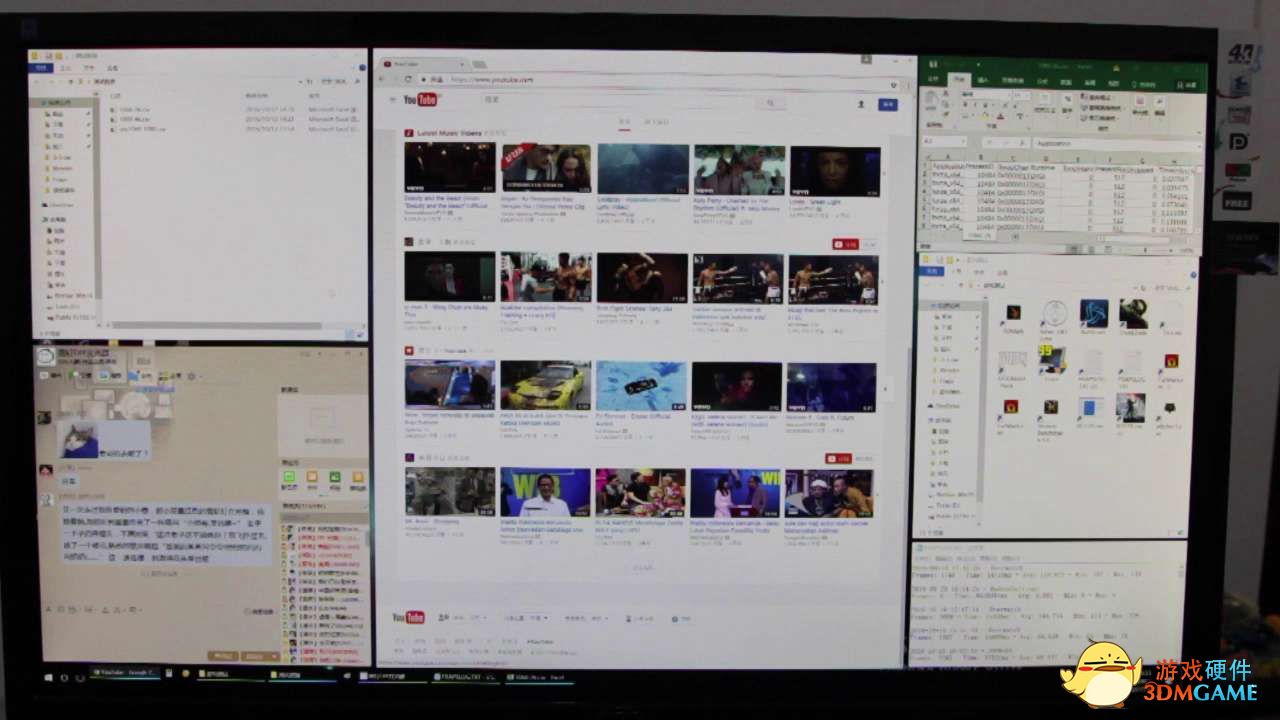
Task: Switch to YouTube Chrome on the taskbar
Action: tap(124, 675)
